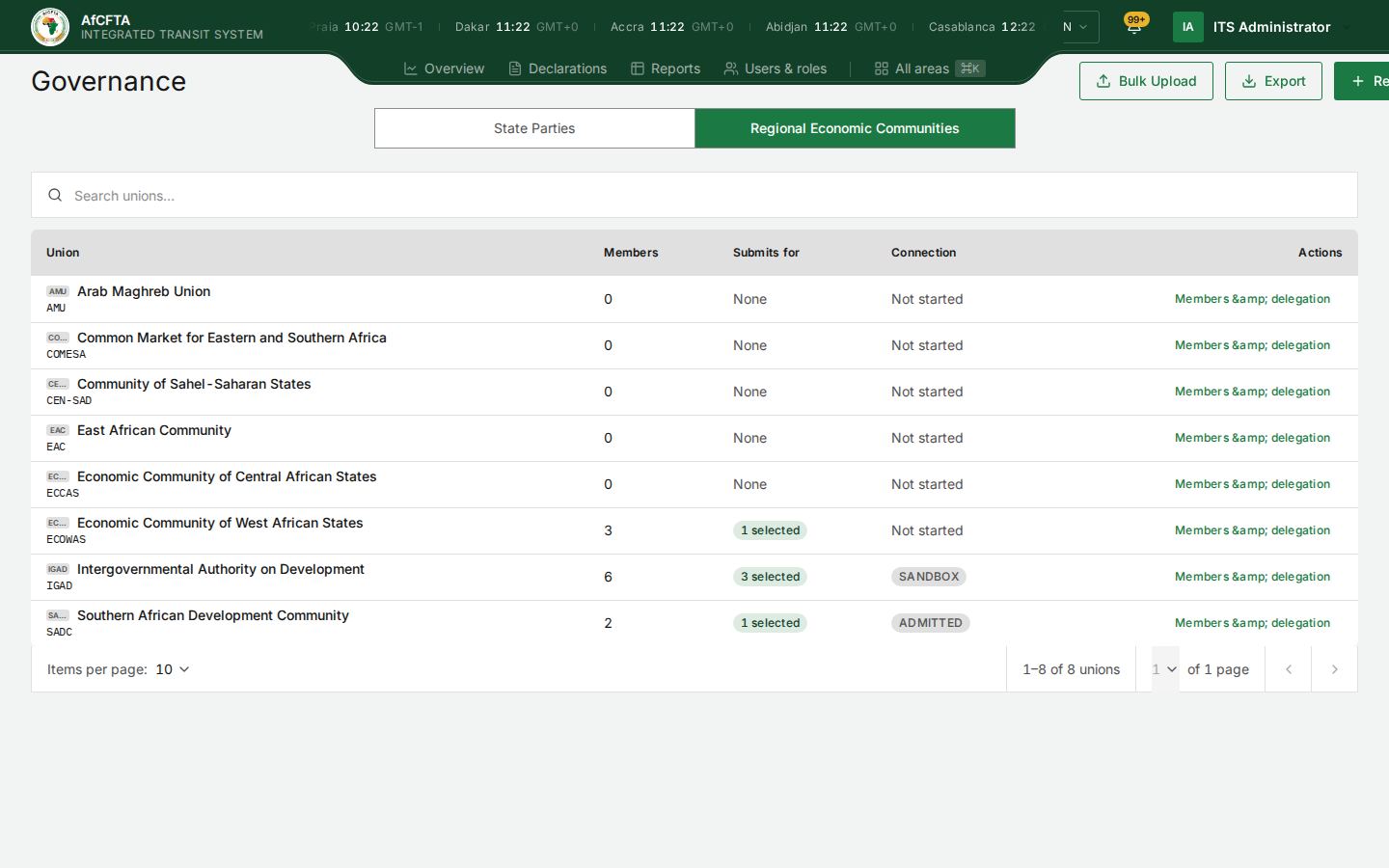The width and height of the screenshot is (1389, 868).
Task: Click the ECOWAS Not started status
Action: (x=927, y=530)
